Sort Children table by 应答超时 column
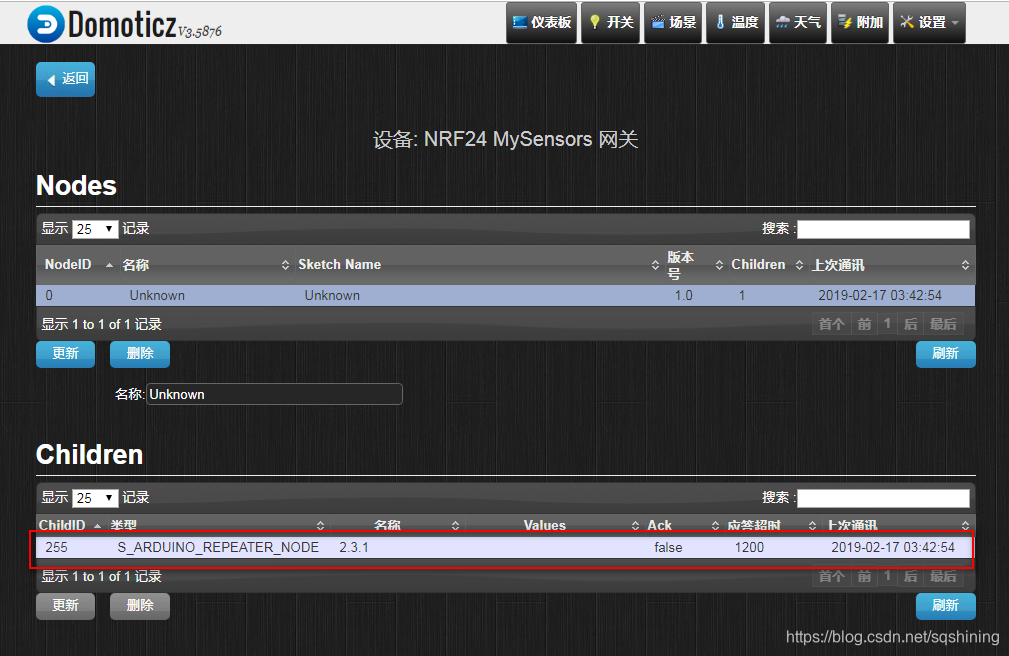The width and height of the screenshot is (1009, 656). click(x=772, y=525)
